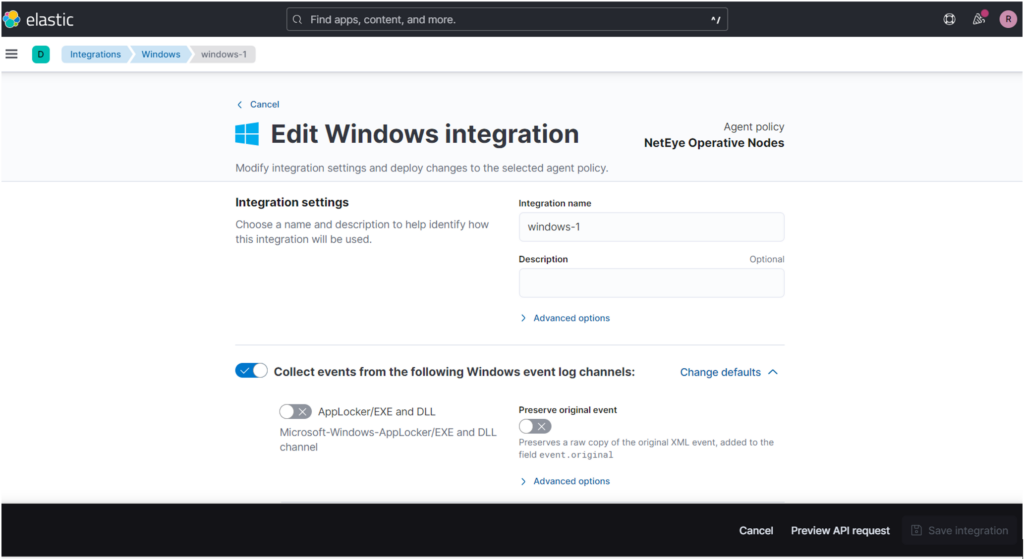
Task: Open the hamburger navigation menu
Action: pyautogui.click(x=12, y=54)
